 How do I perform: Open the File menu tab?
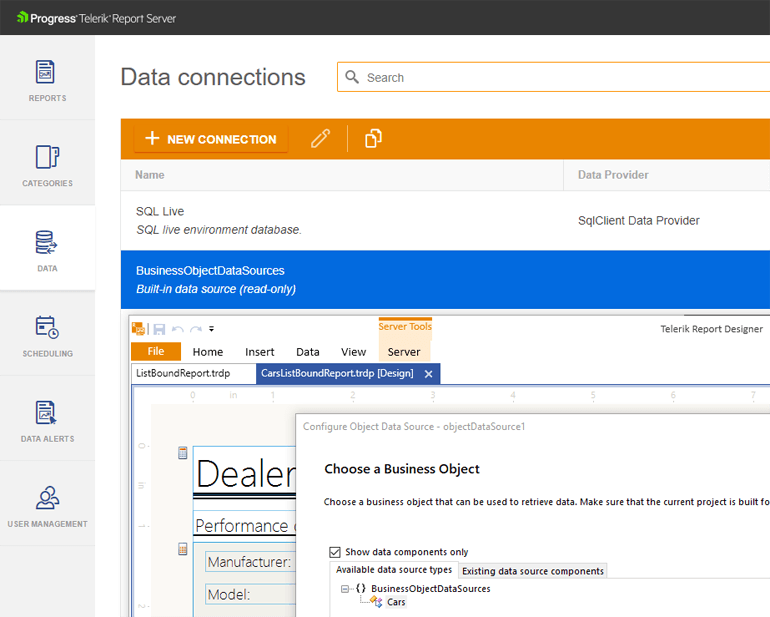pyautogui.click(x=156, y=351)
